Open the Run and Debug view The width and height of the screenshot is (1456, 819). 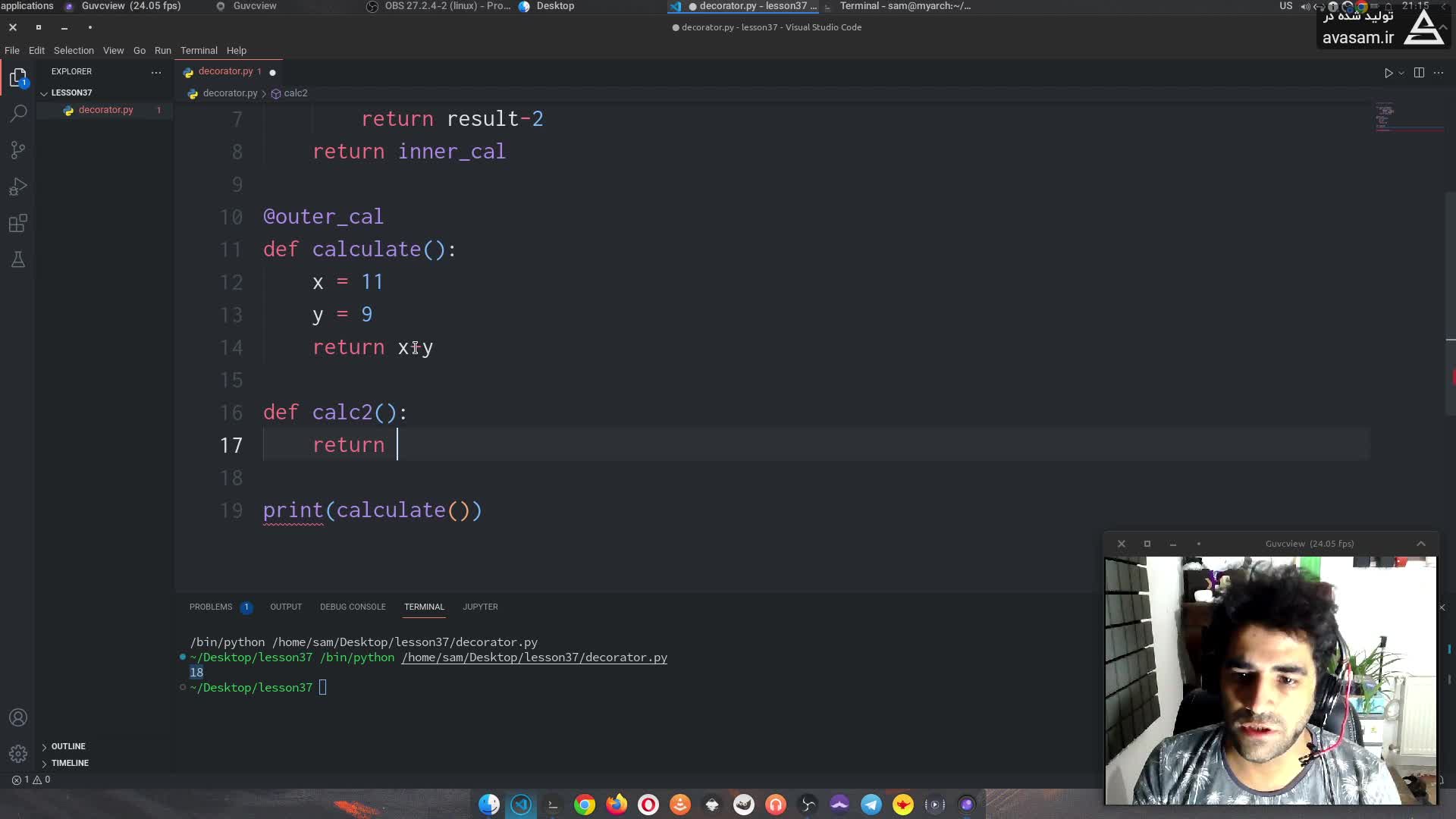pos(18,187)
